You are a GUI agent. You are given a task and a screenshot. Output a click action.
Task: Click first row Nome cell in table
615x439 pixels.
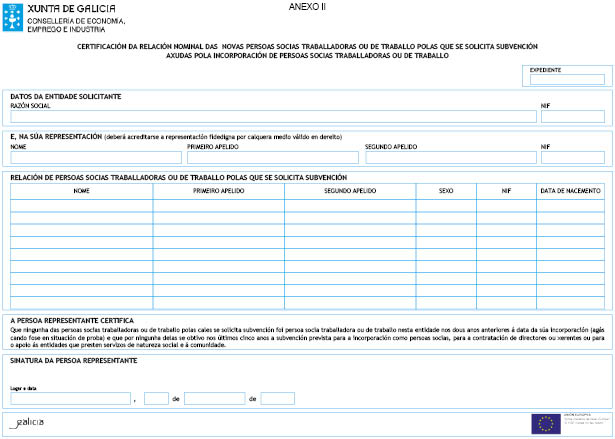coord(81,204)
